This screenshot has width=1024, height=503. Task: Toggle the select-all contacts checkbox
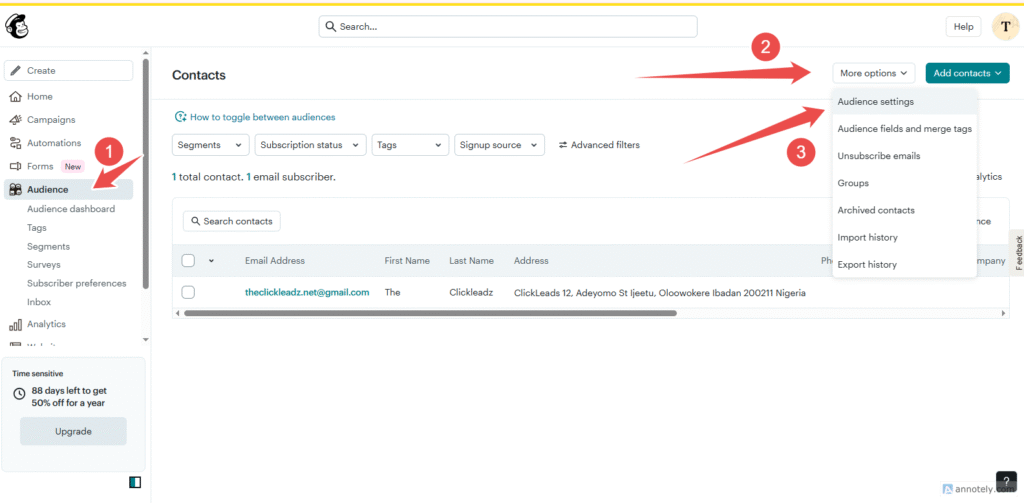tap(188, 261)
